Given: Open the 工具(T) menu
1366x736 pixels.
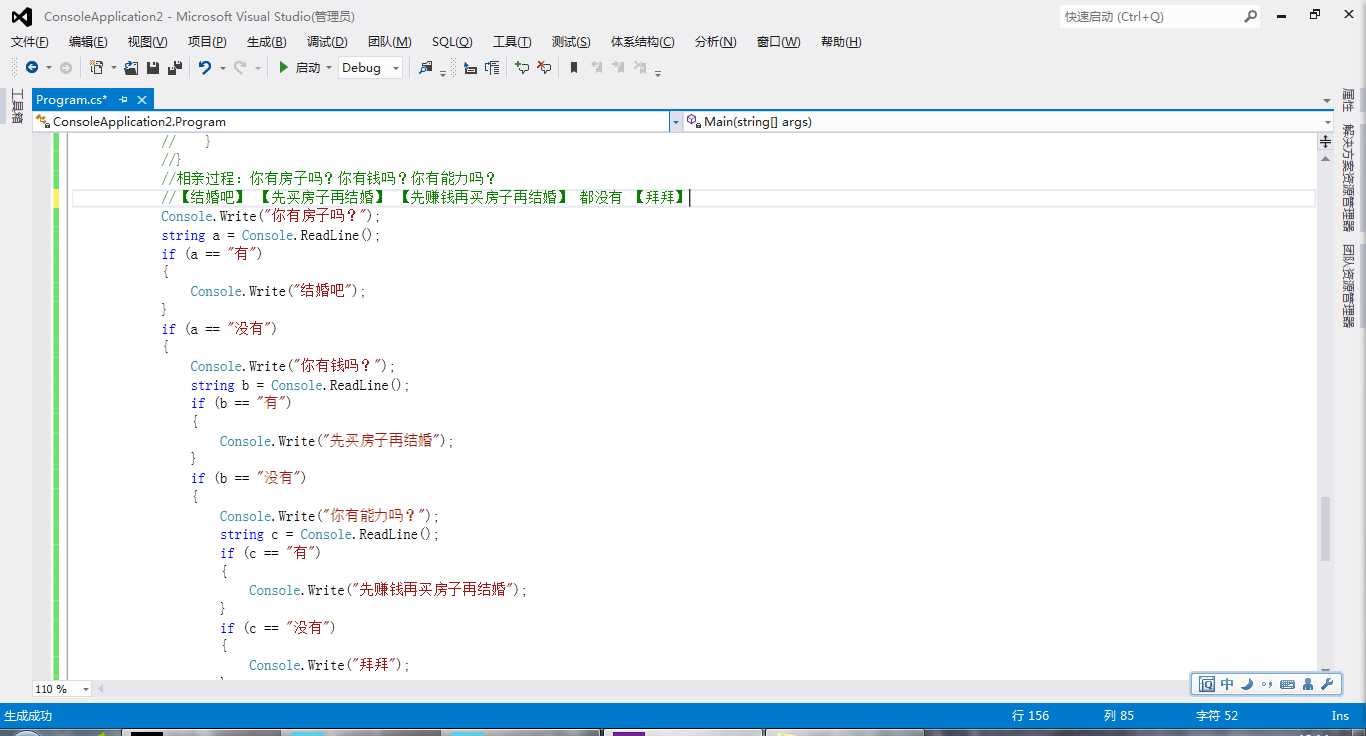Looking at the screenshot, I should coord(512,41).
